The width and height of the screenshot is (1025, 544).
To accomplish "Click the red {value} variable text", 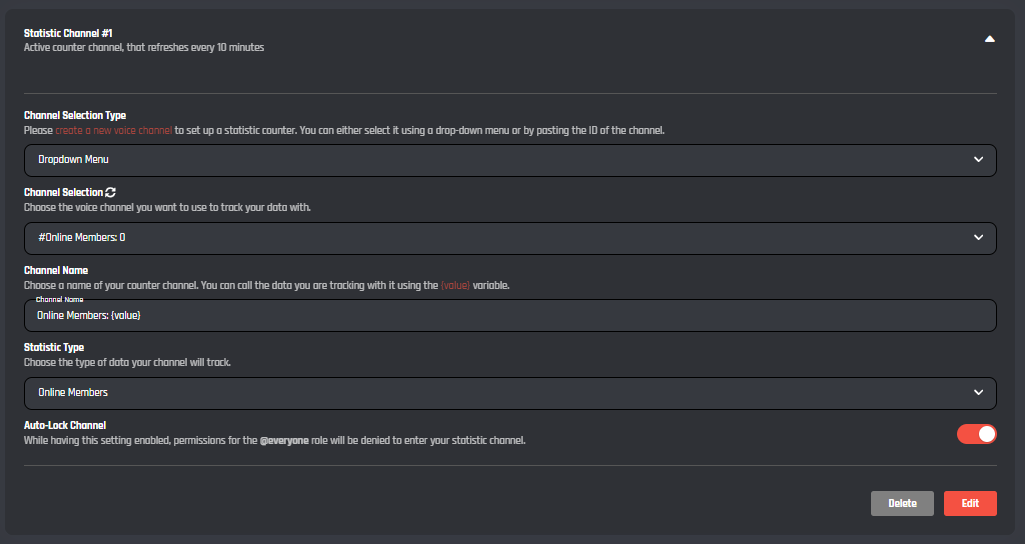I will pos(455,285).
